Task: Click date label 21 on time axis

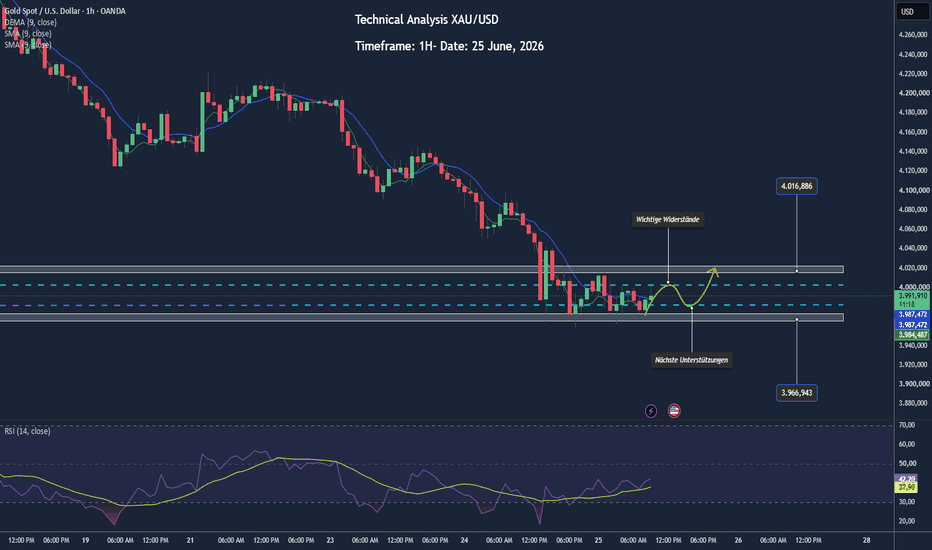Action: coord(190,540)
